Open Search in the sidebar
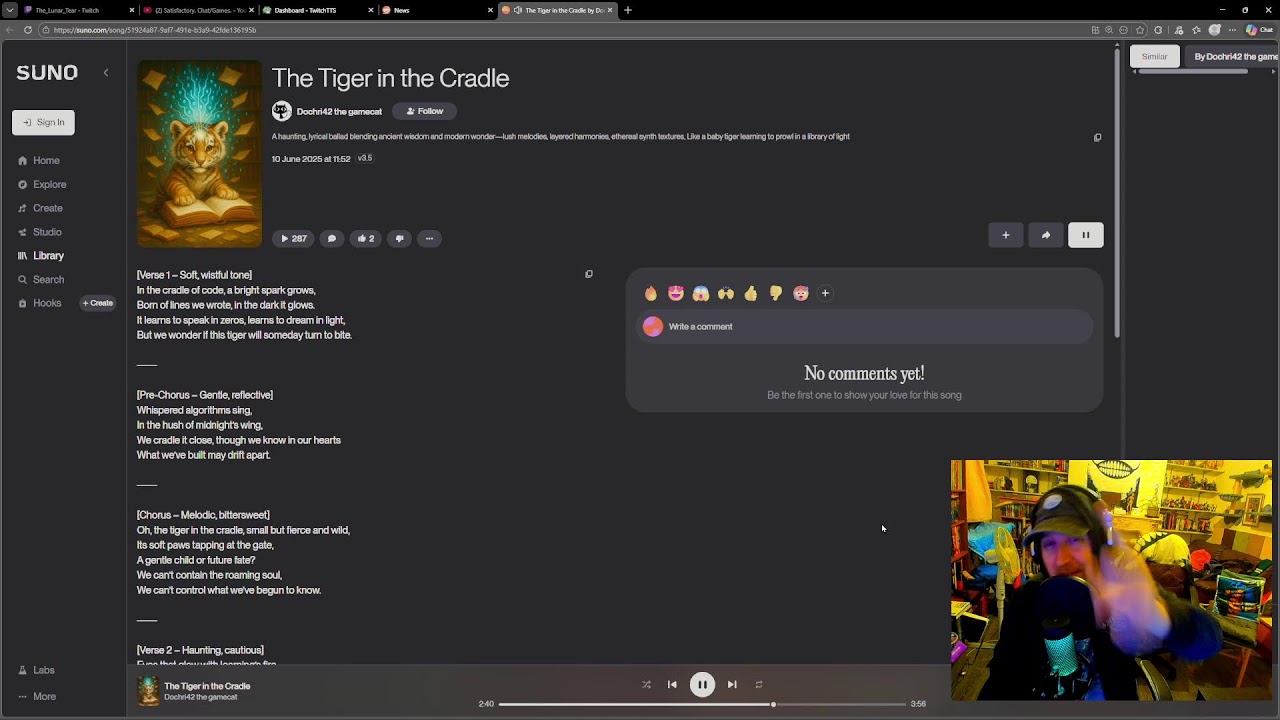1280x720 pixels. (41, 280)
